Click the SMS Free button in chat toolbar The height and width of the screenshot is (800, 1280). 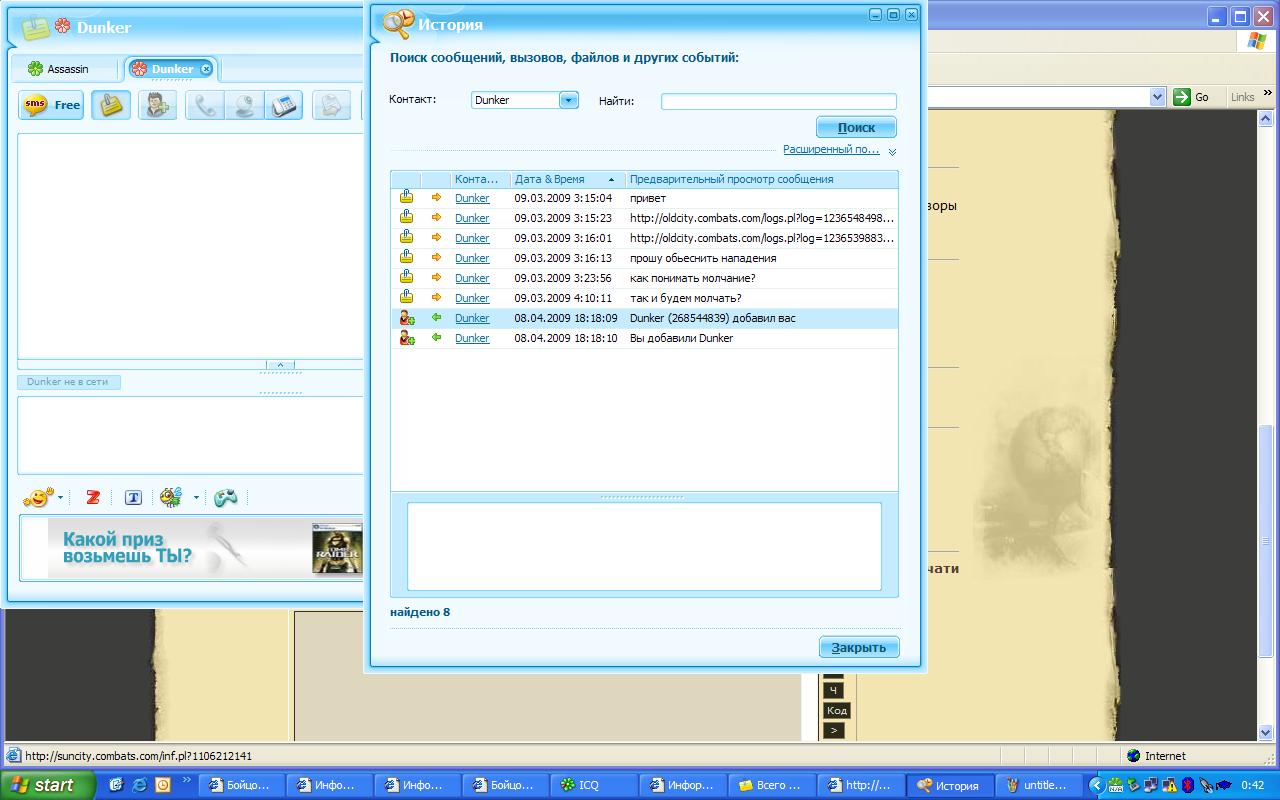51,105
